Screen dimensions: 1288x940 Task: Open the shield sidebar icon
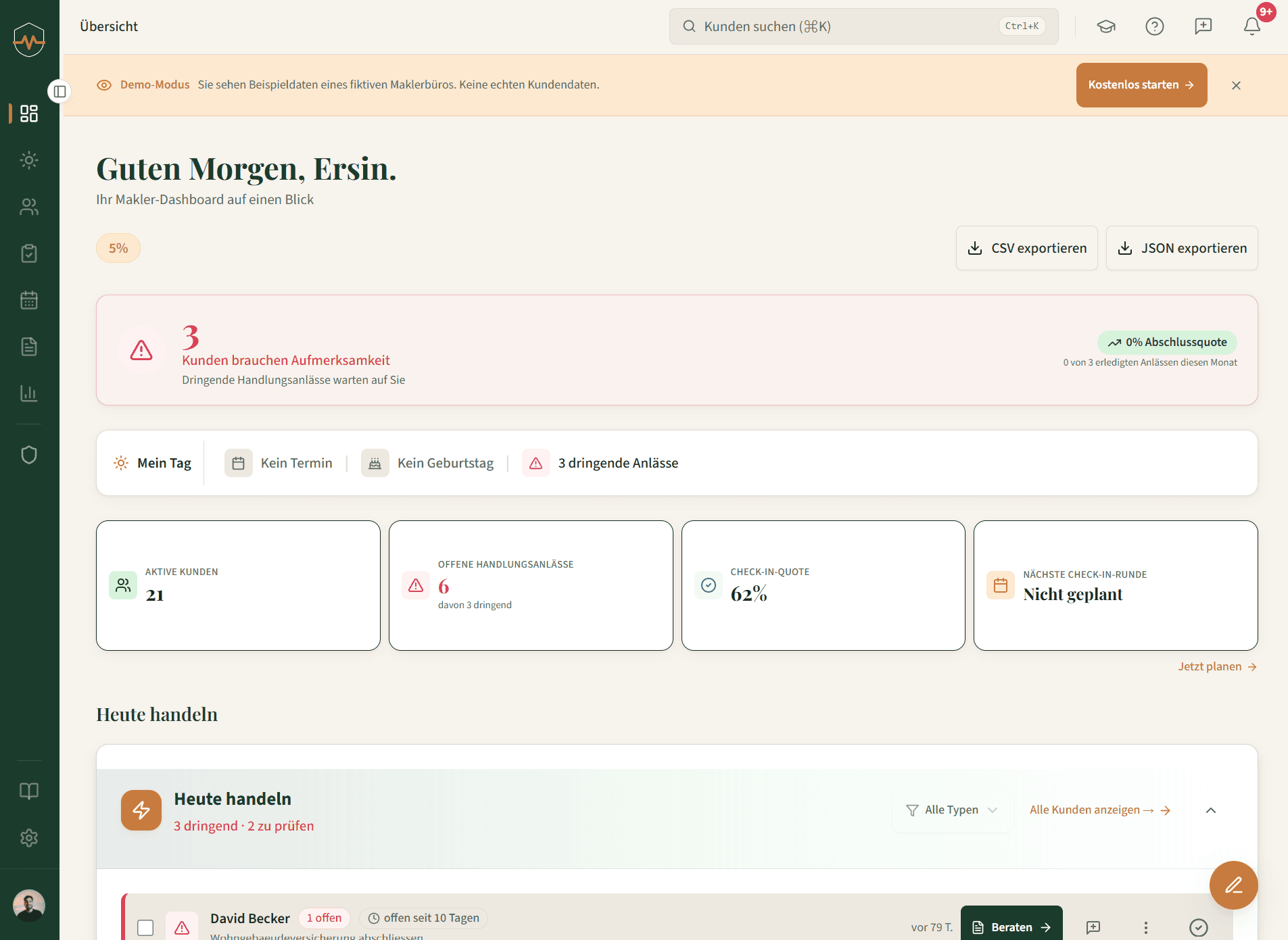pyautogui.click(x=29, y=455)
